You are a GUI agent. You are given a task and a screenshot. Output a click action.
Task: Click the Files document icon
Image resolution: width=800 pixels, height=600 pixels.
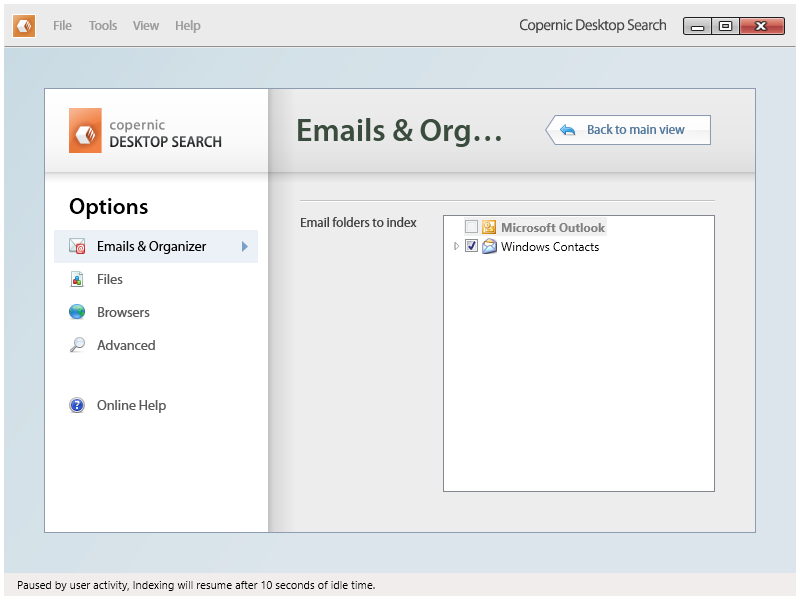tap(77, 280)
